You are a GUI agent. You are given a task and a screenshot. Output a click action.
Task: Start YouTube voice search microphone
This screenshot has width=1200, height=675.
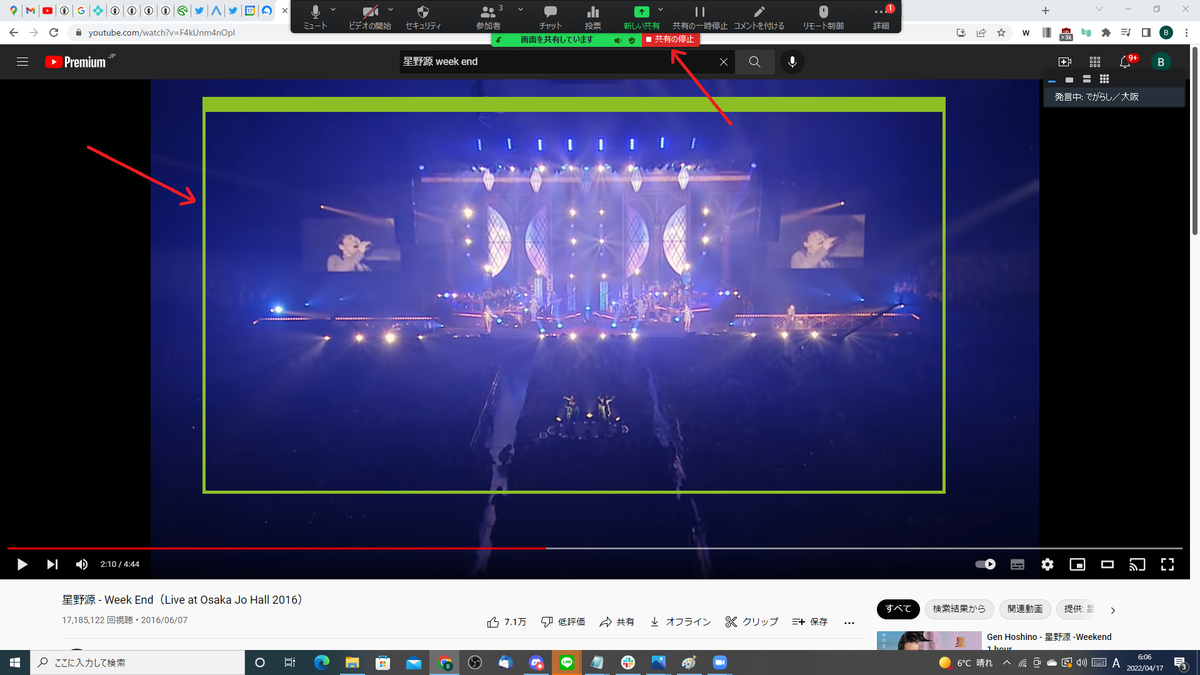pyautogui.click(x=792, y=62)
